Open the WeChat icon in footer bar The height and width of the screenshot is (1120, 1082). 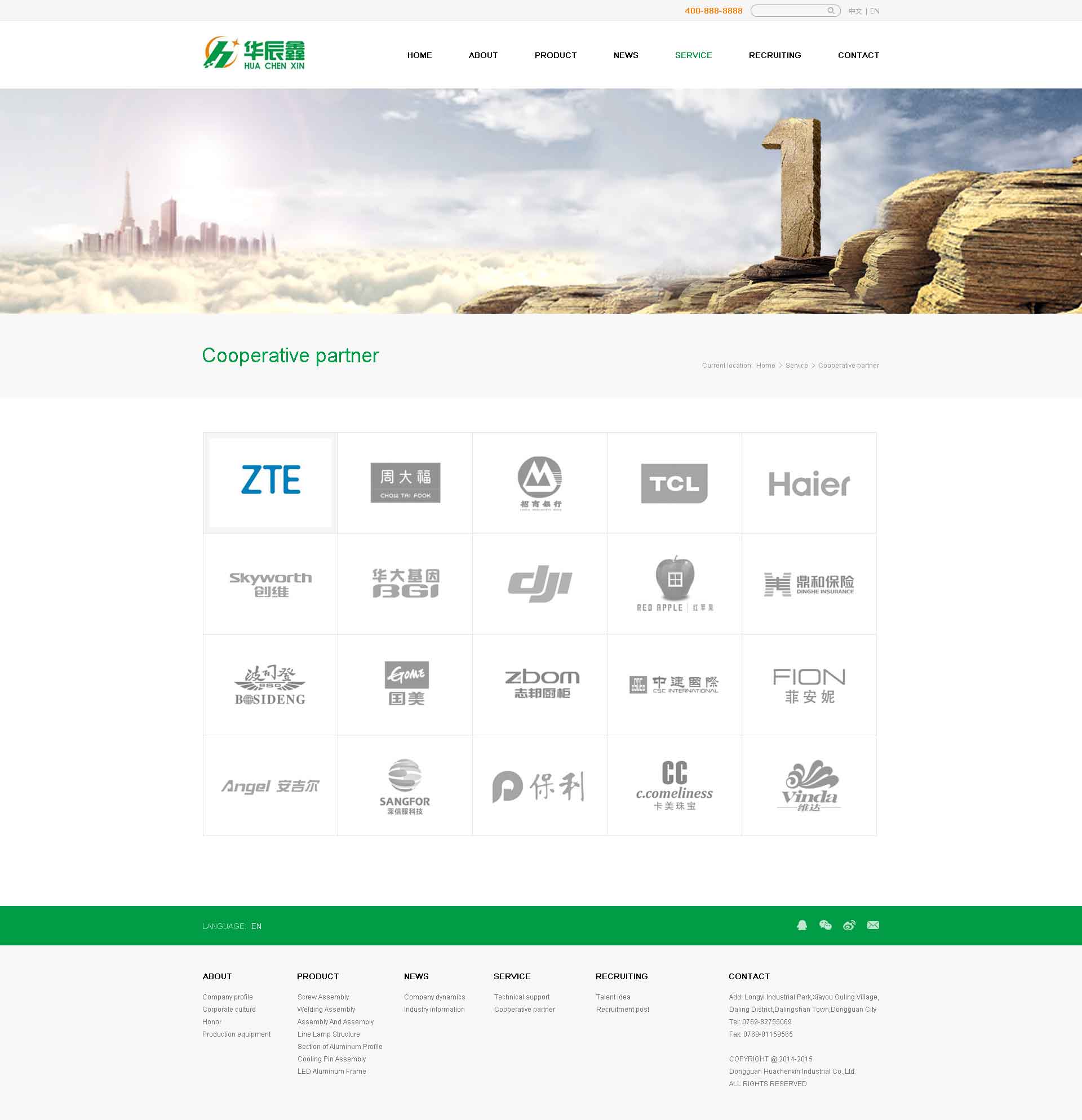coord(826,925)
